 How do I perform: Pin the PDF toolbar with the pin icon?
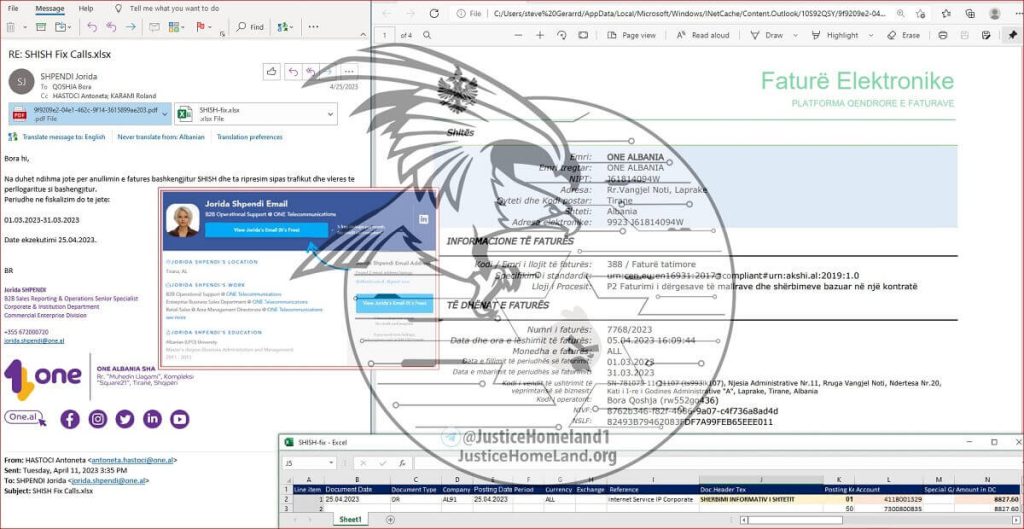point(1012,35)
